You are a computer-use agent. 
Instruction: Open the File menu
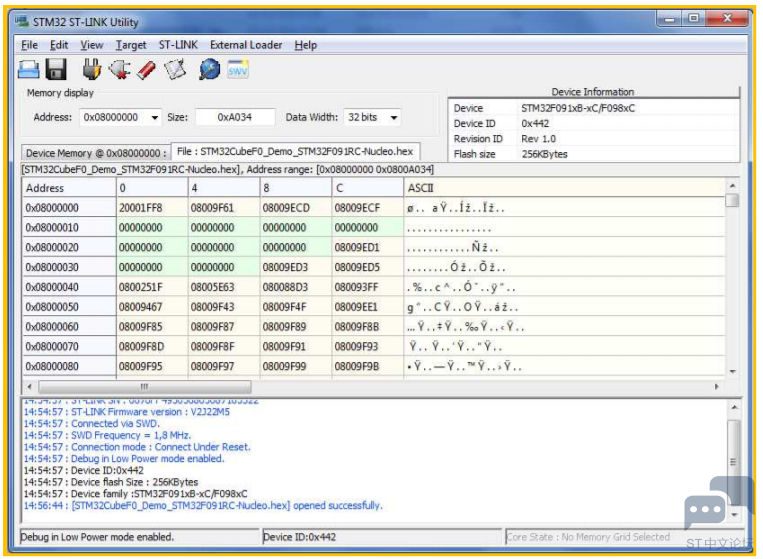[x=29, y=45]
